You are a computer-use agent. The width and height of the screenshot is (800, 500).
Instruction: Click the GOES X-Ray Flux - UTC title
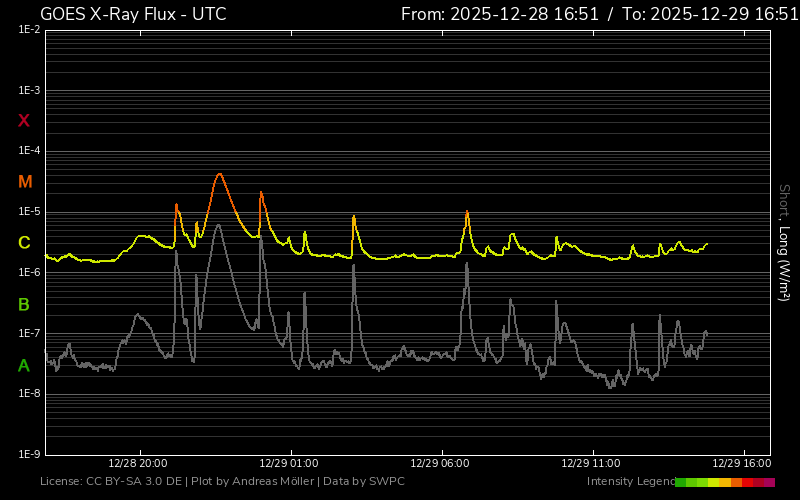pyautogui.click(x=133, y=14)
